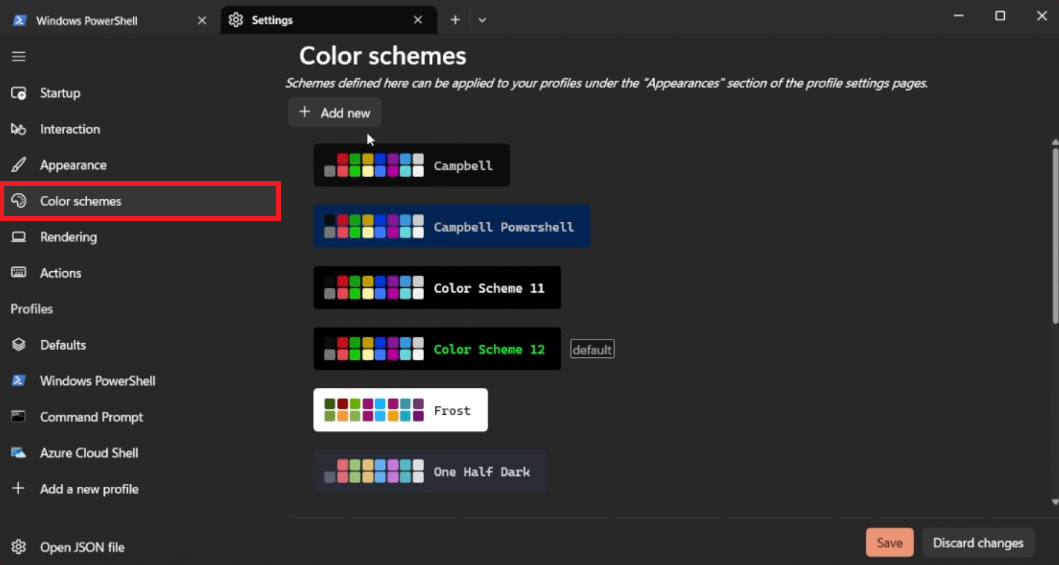This screenshot has height=565, width=1059.
Task: Open the new tab dropdown arrow
Action: pyautogui.click(x=482, y=20)
